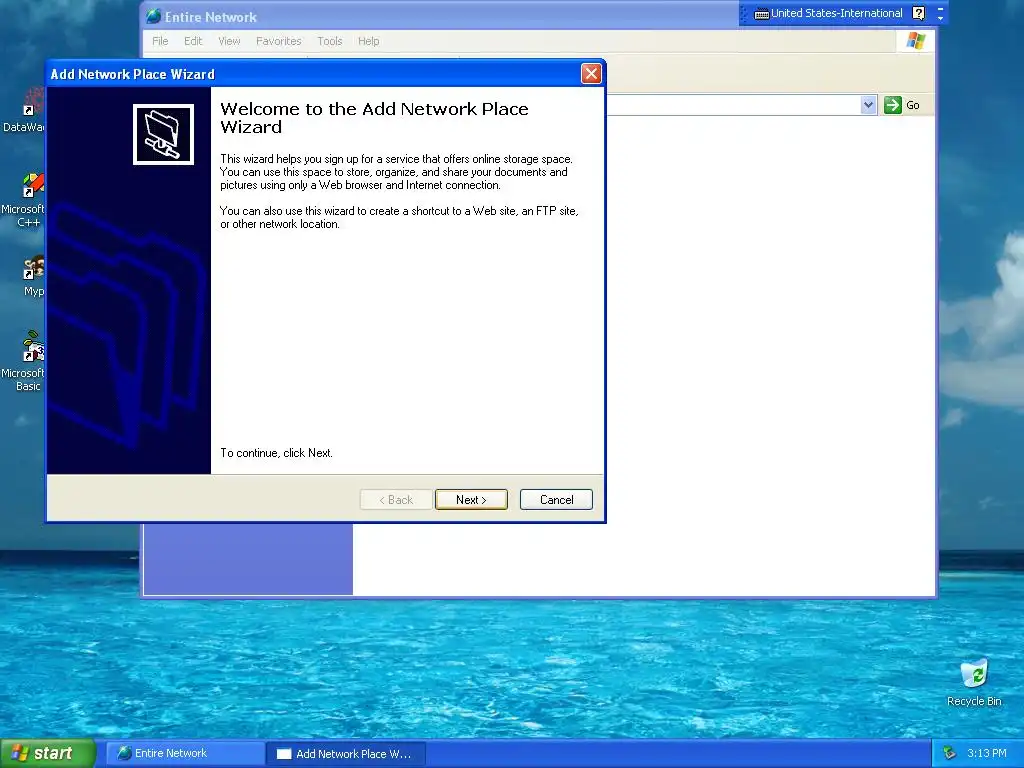Open the language bar options arrow

click(940, 18)
